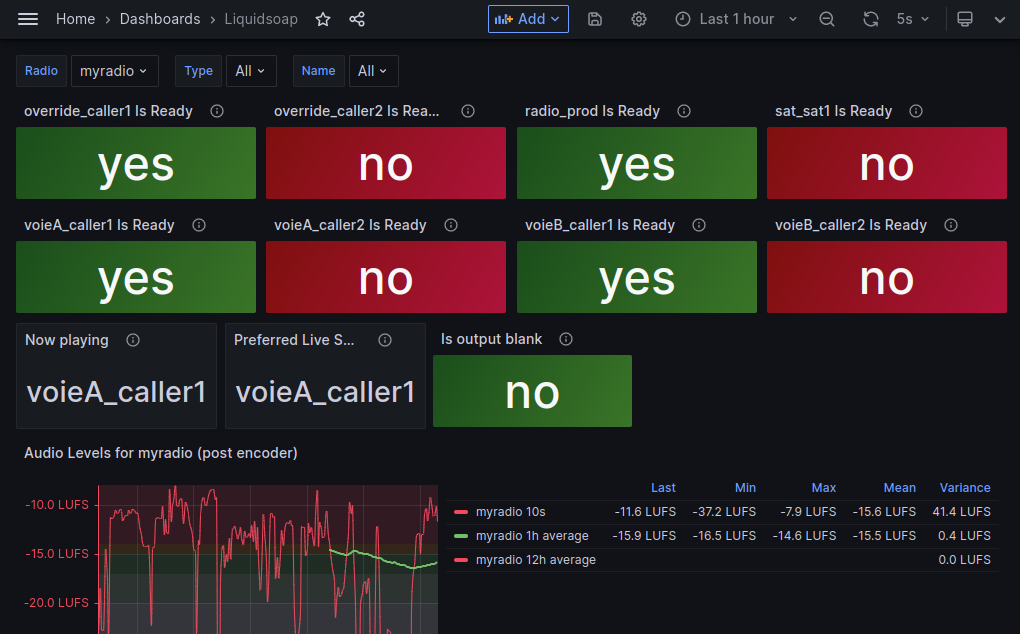
Task: Click the Now playing voieA_caller1 value
Action: [116, 392]
